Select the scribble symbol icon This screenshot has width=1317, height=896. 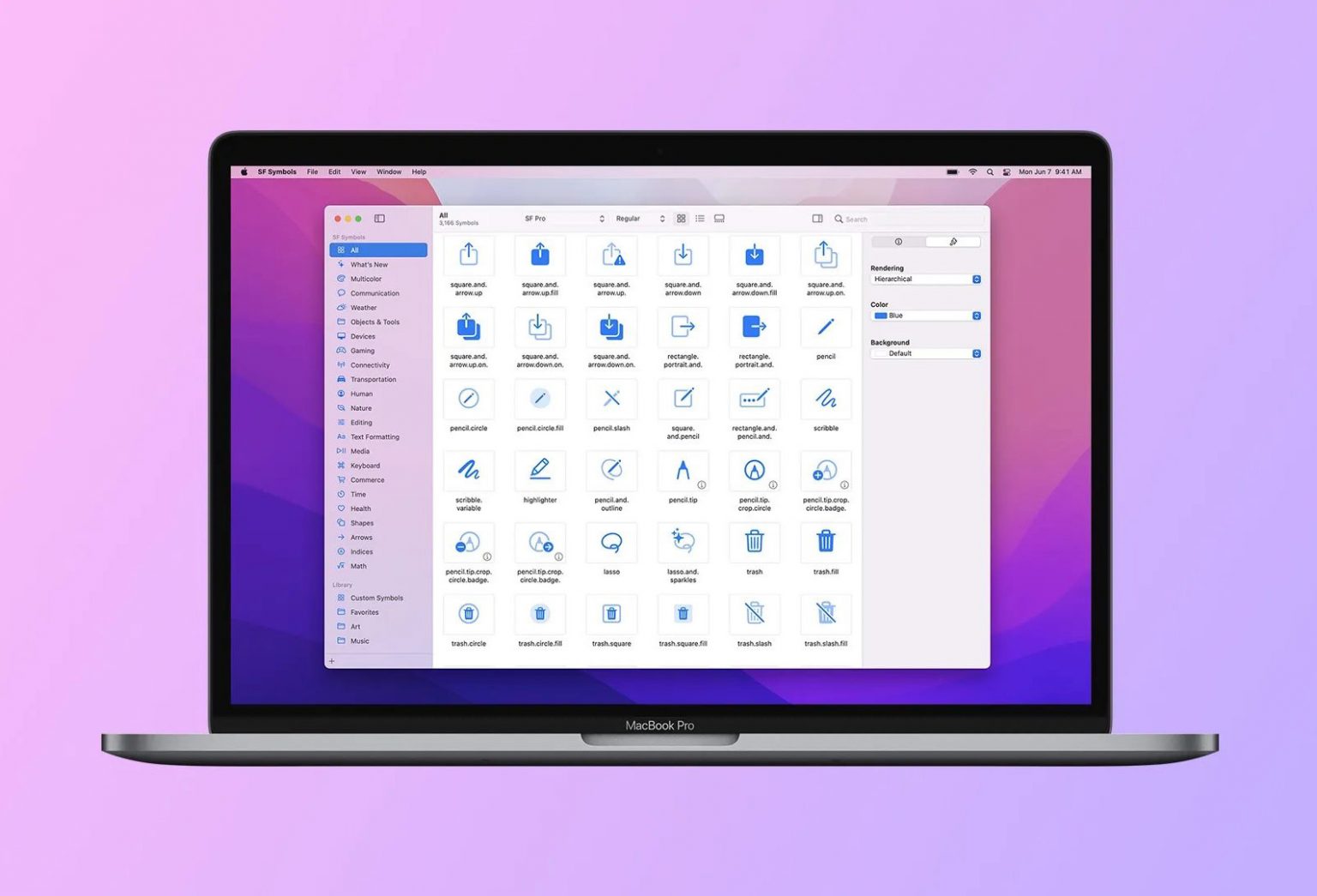[826, 399]
